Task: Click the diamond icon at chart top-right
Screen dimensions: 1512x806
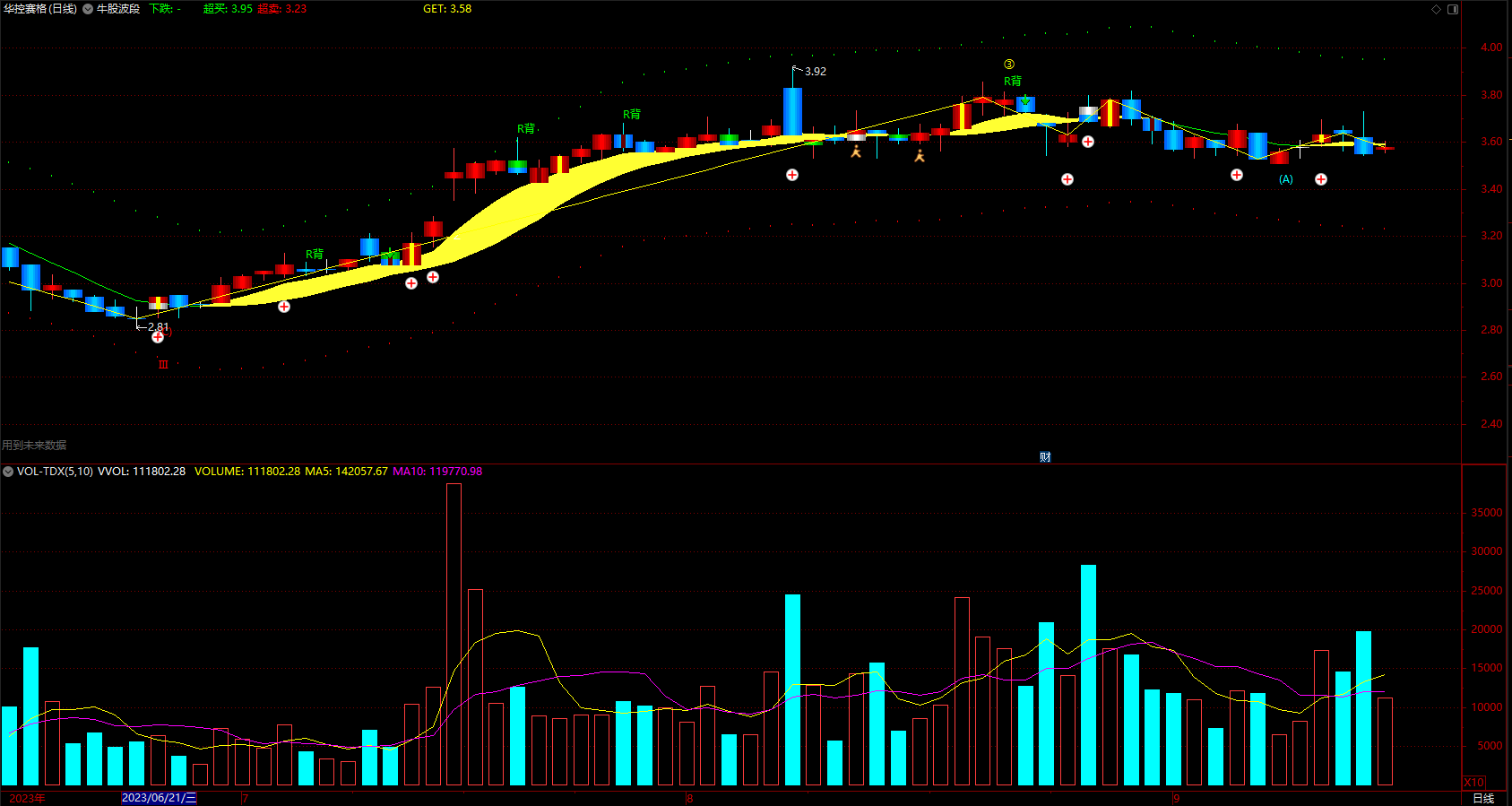Action: [1436, 9]
